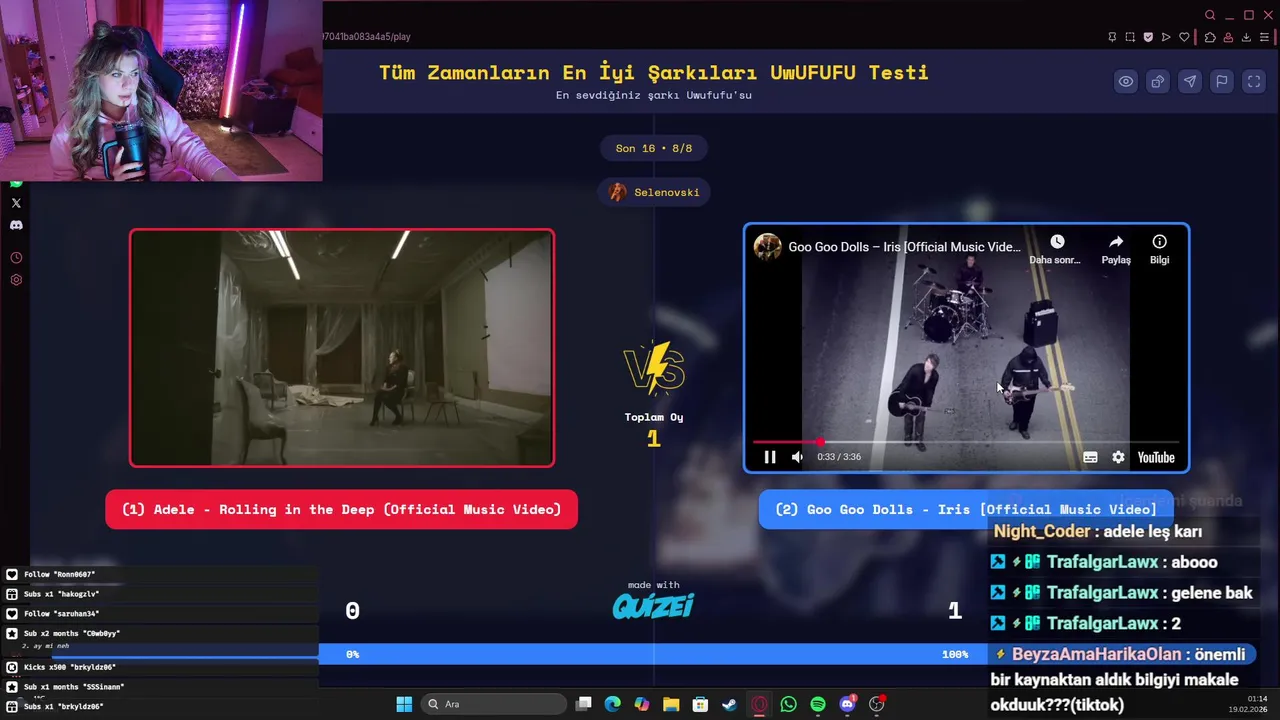Screen dimensions: 1280x720
Task: Click the YouTube video progress bar
Action: 966,441
